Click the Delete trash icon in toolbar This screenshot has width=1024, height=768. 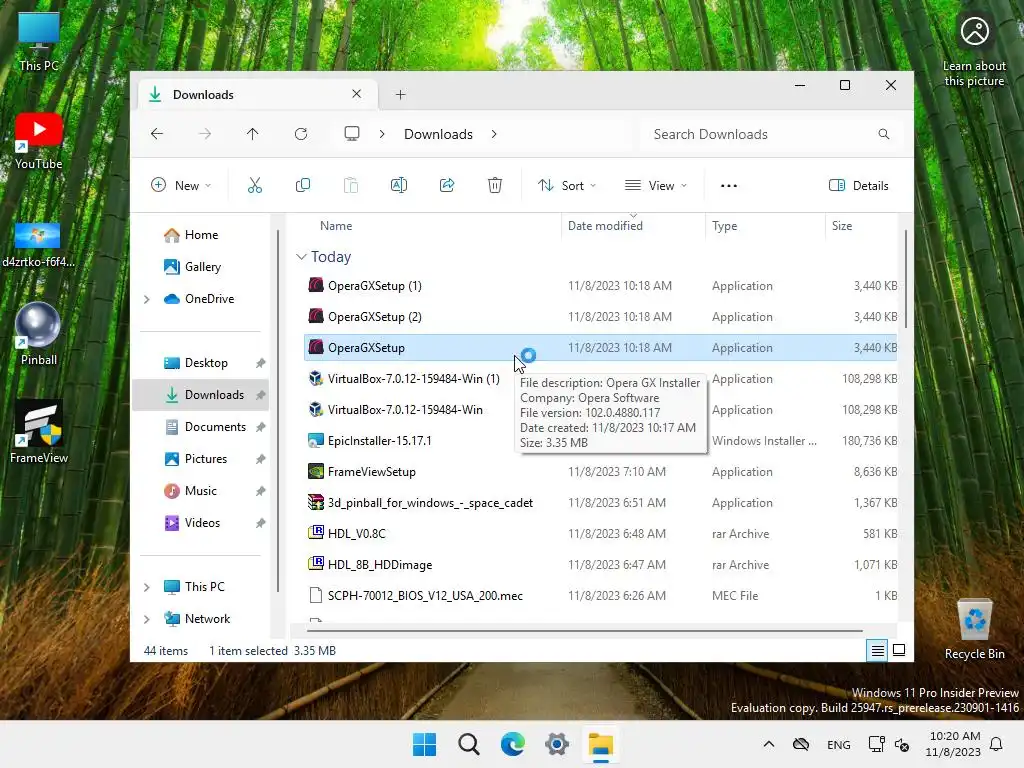coord(495,185)
